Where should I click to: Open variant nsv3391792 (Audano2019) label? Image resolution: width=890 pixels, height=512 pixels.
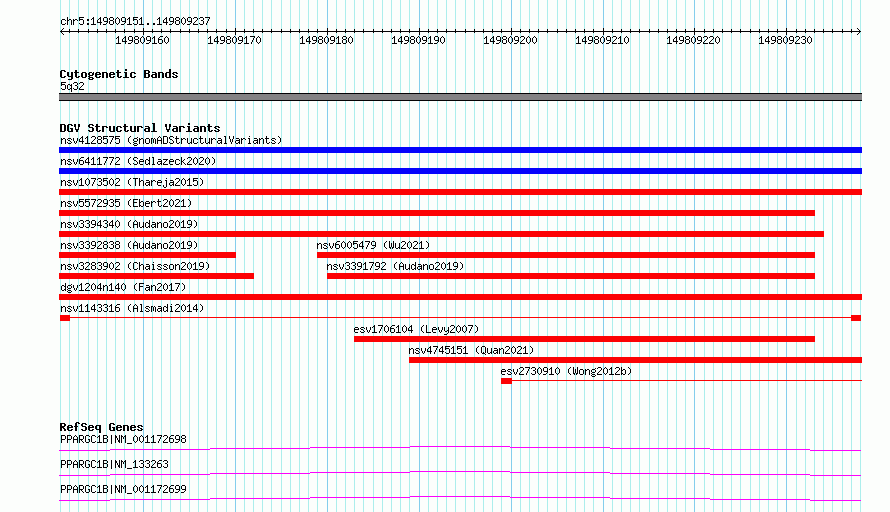(395, 266)
